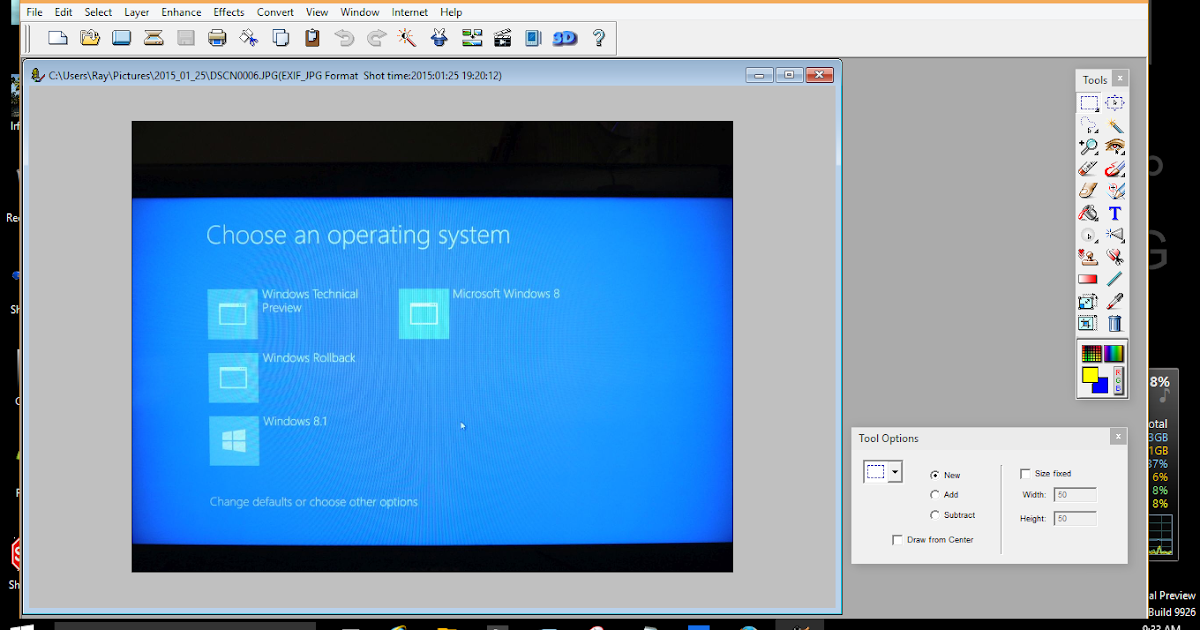The image size is (1200, 630).
Task: Click the DSCN0006.JPG document window icon
Action: click(x=38, y=75)
